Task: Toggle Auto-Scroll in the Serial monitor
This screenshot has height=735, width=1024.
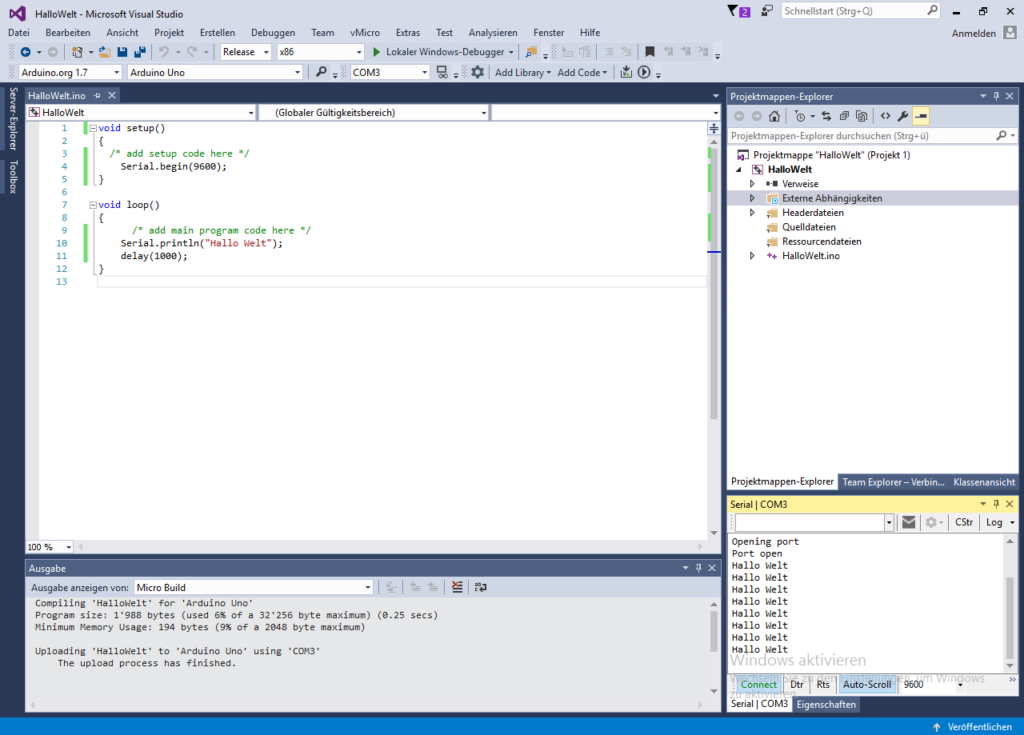Action: tap(866, 685)
